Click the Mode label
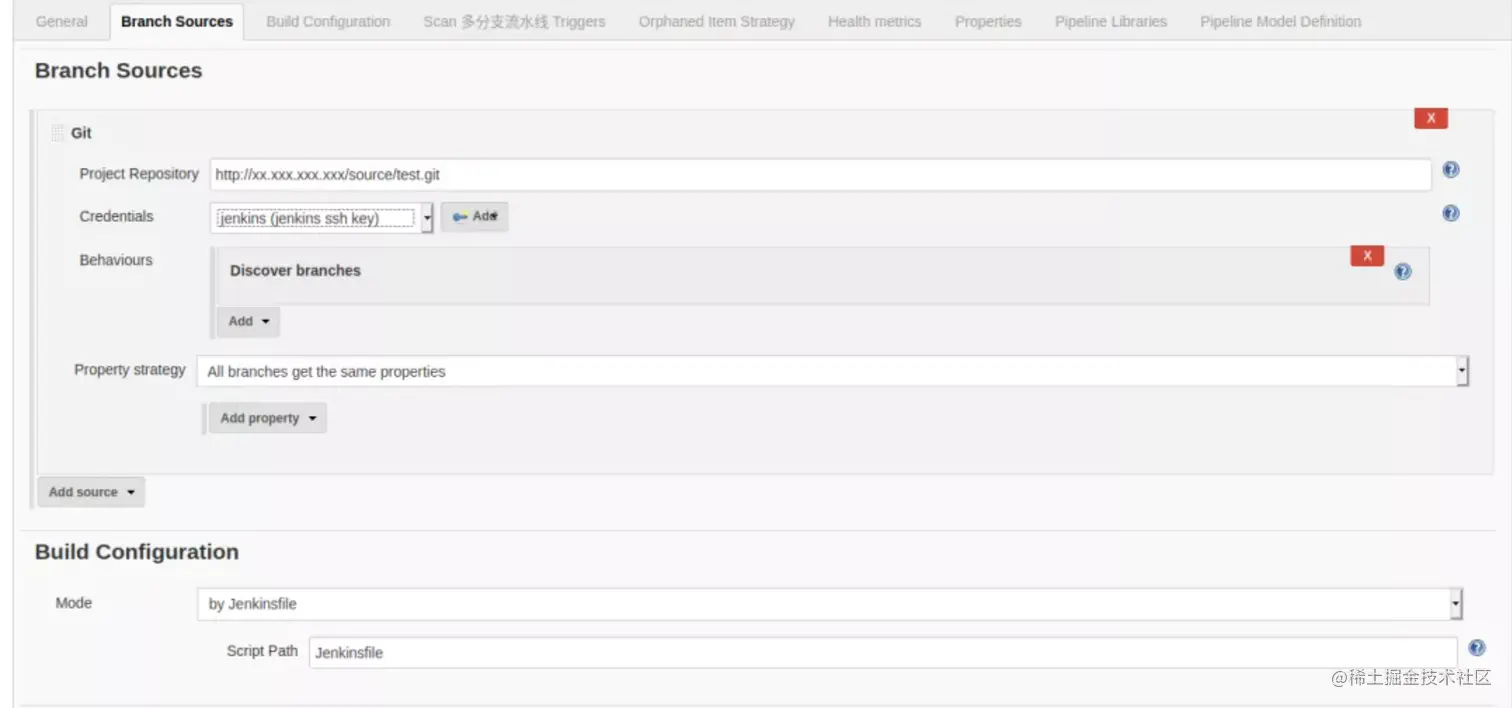Viewport: 1512px width, 708px height. [74, 603]
